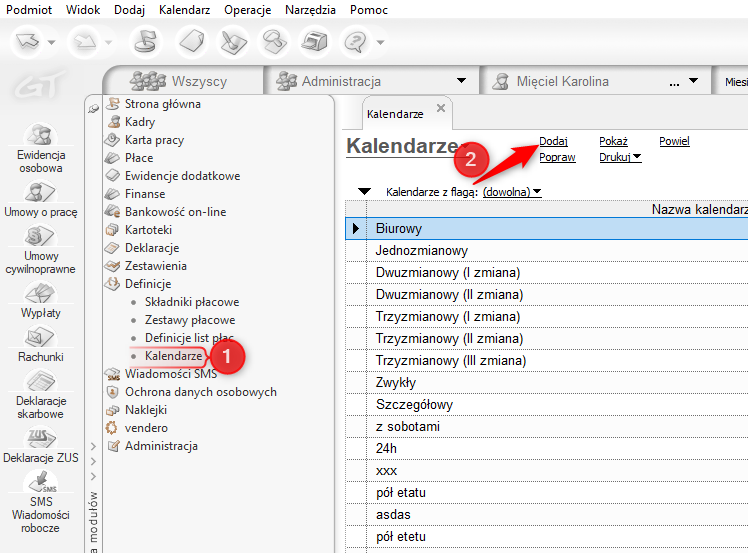This screenshot has height=553, width=748.
Task: Open the Dodaj menu in menu bar
Action: click(129, 10)
